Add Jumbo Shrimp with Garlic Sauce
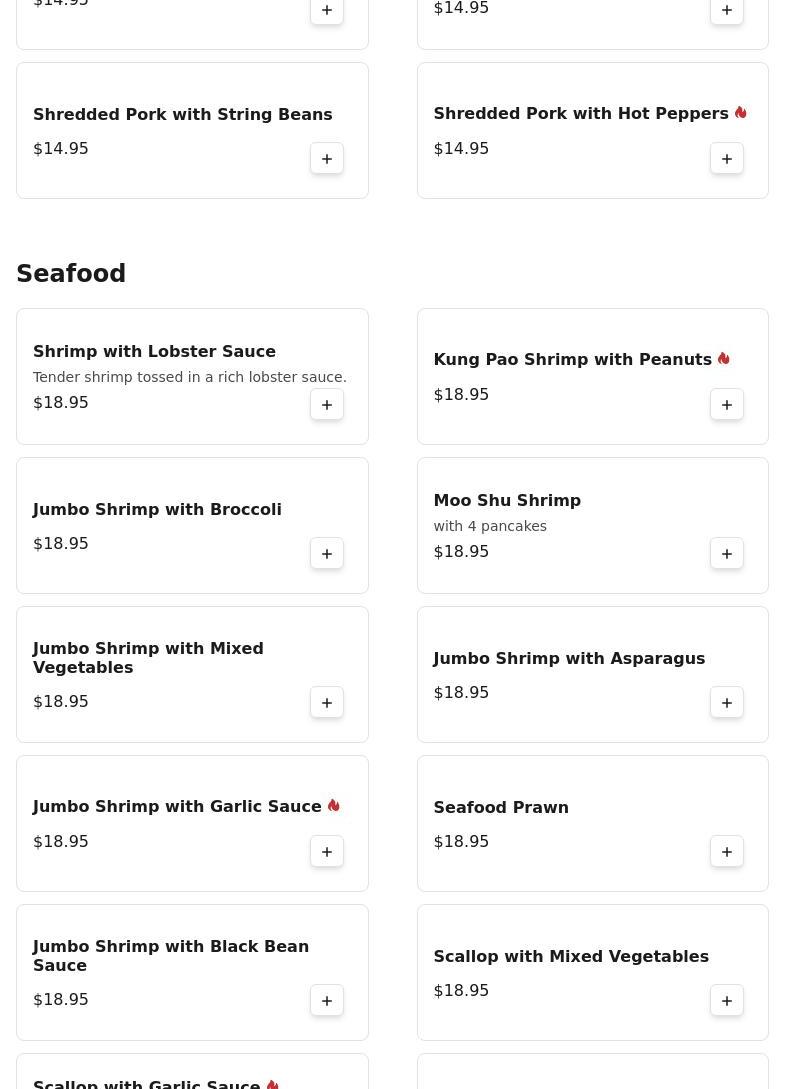 (327, 852)
